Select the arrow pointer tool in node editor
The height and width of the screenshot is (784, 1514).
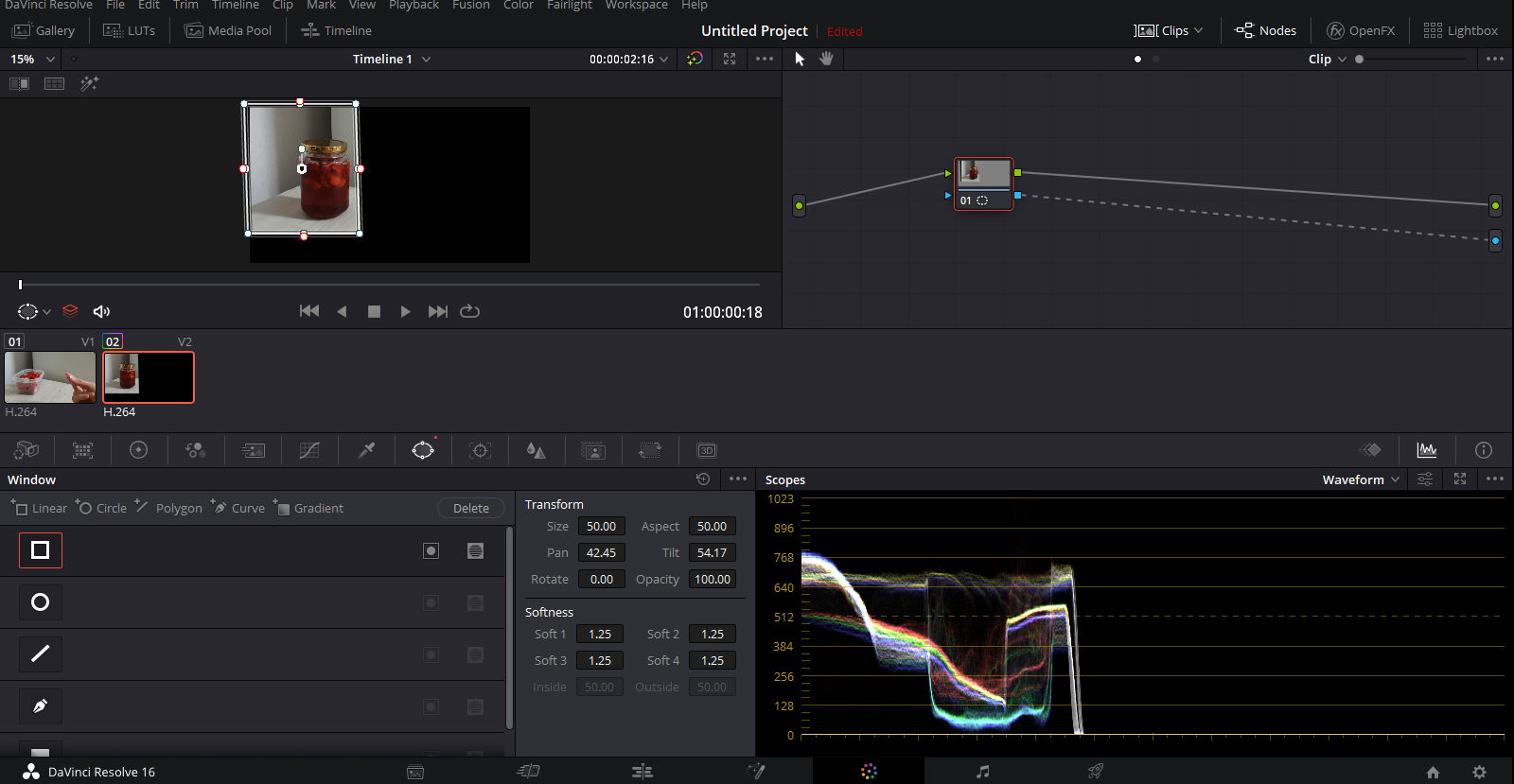pos(800,59)
